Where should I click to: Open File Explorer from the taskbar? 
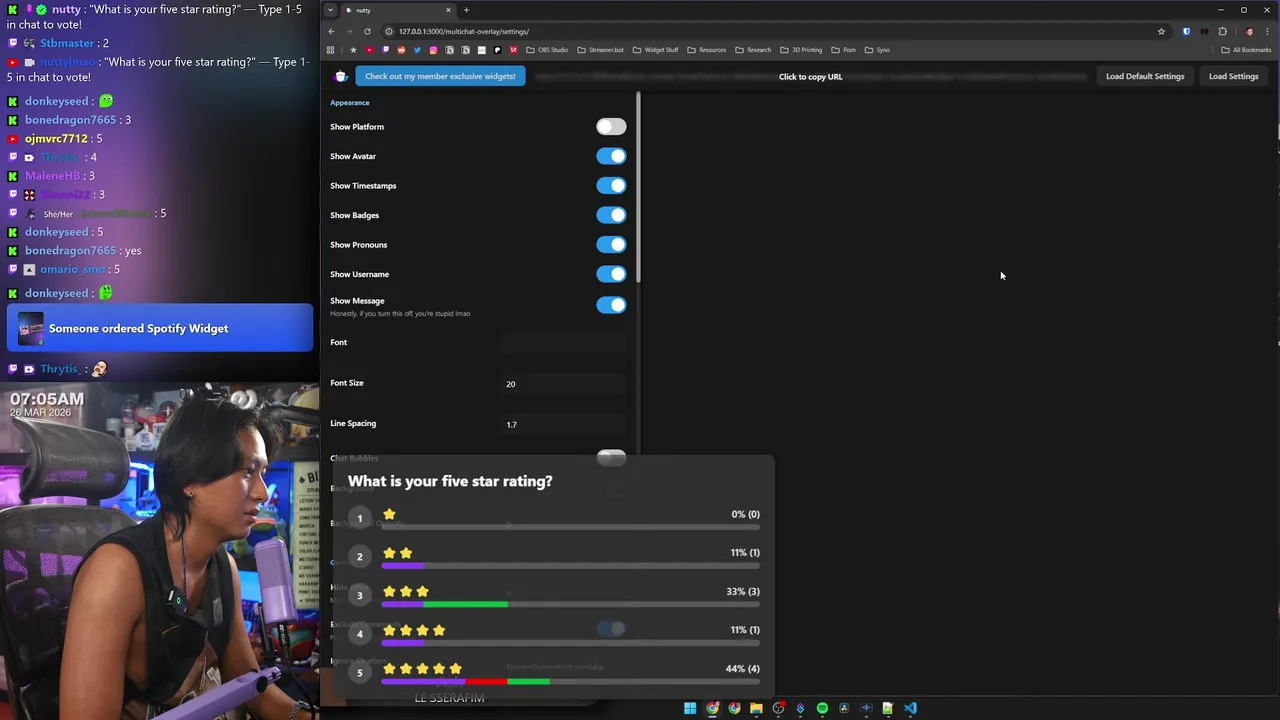(x=756, y=708)
